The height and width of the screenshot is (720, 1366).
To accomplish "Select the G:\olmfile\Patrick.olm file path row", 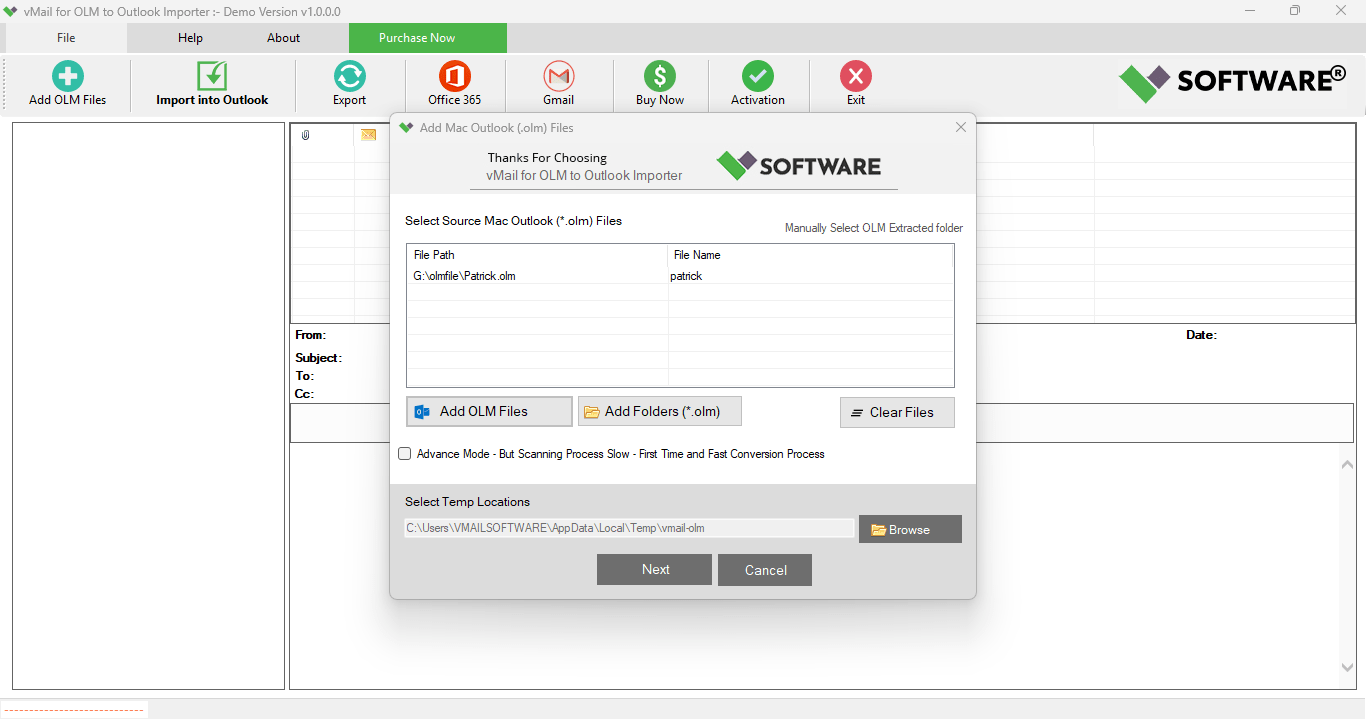I will [x=537, y=276].
